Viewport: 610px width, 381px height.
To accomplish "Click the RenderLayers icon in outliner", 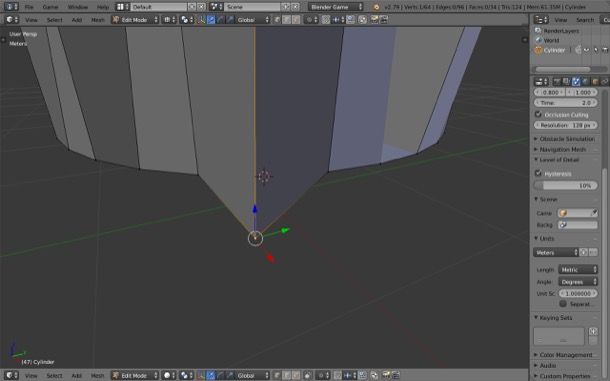I will coord(538,31).
